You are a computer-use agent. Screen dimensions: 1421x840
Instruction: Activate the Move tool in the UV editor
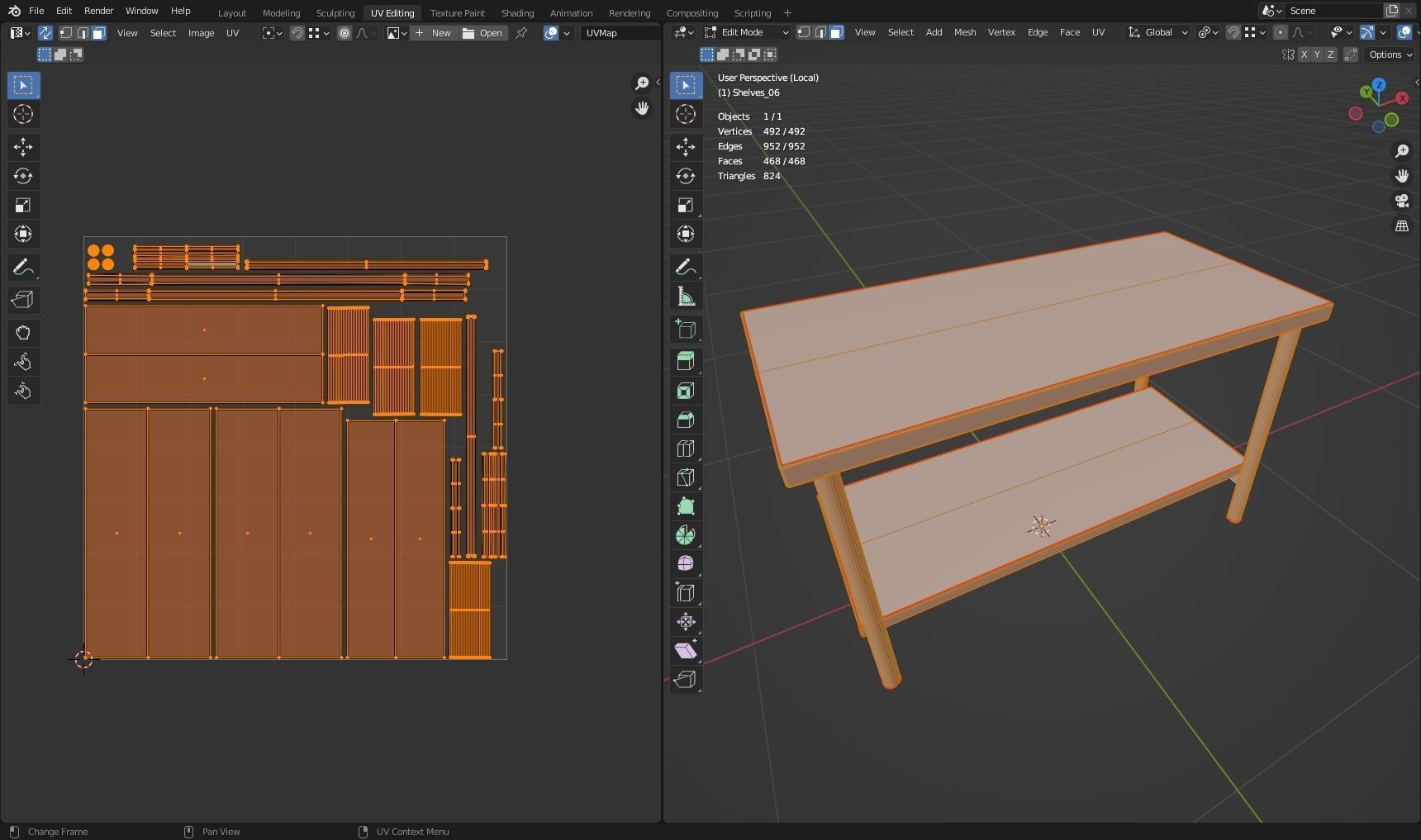pyautogui.click(x=23, y=147)
